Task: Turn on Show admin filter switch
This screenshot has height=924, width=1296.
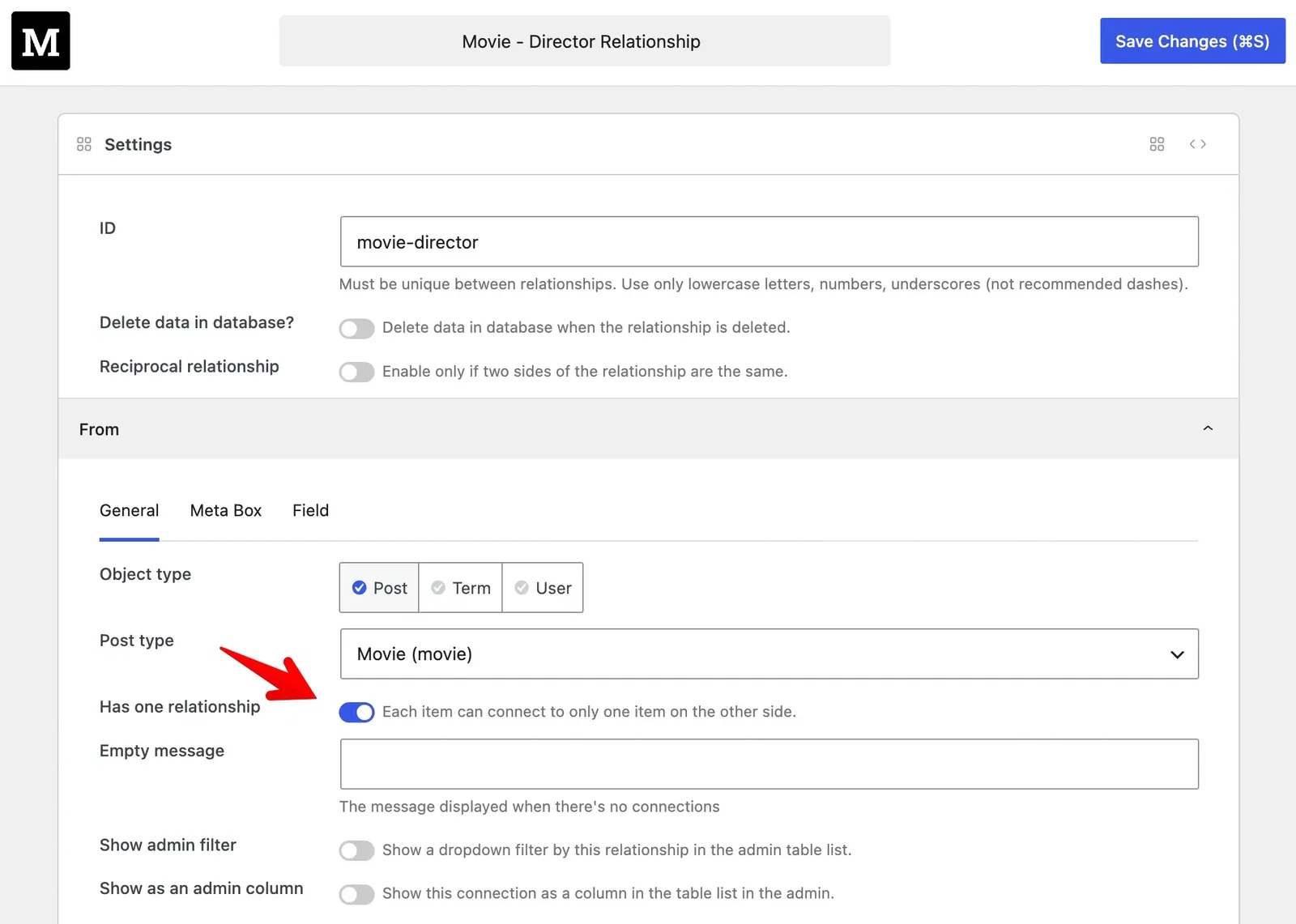Action: (x=356, y=850)
